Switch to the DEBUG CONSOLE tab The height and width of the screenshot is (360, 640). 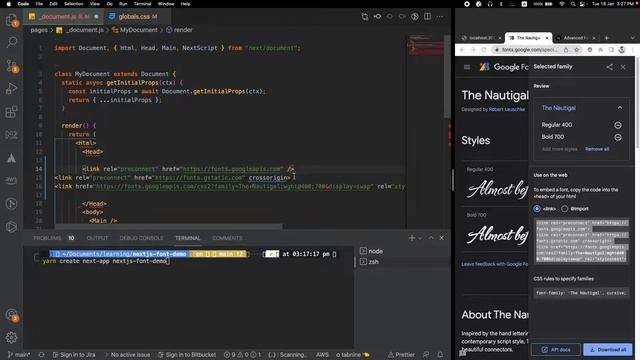tap(141, 238)
